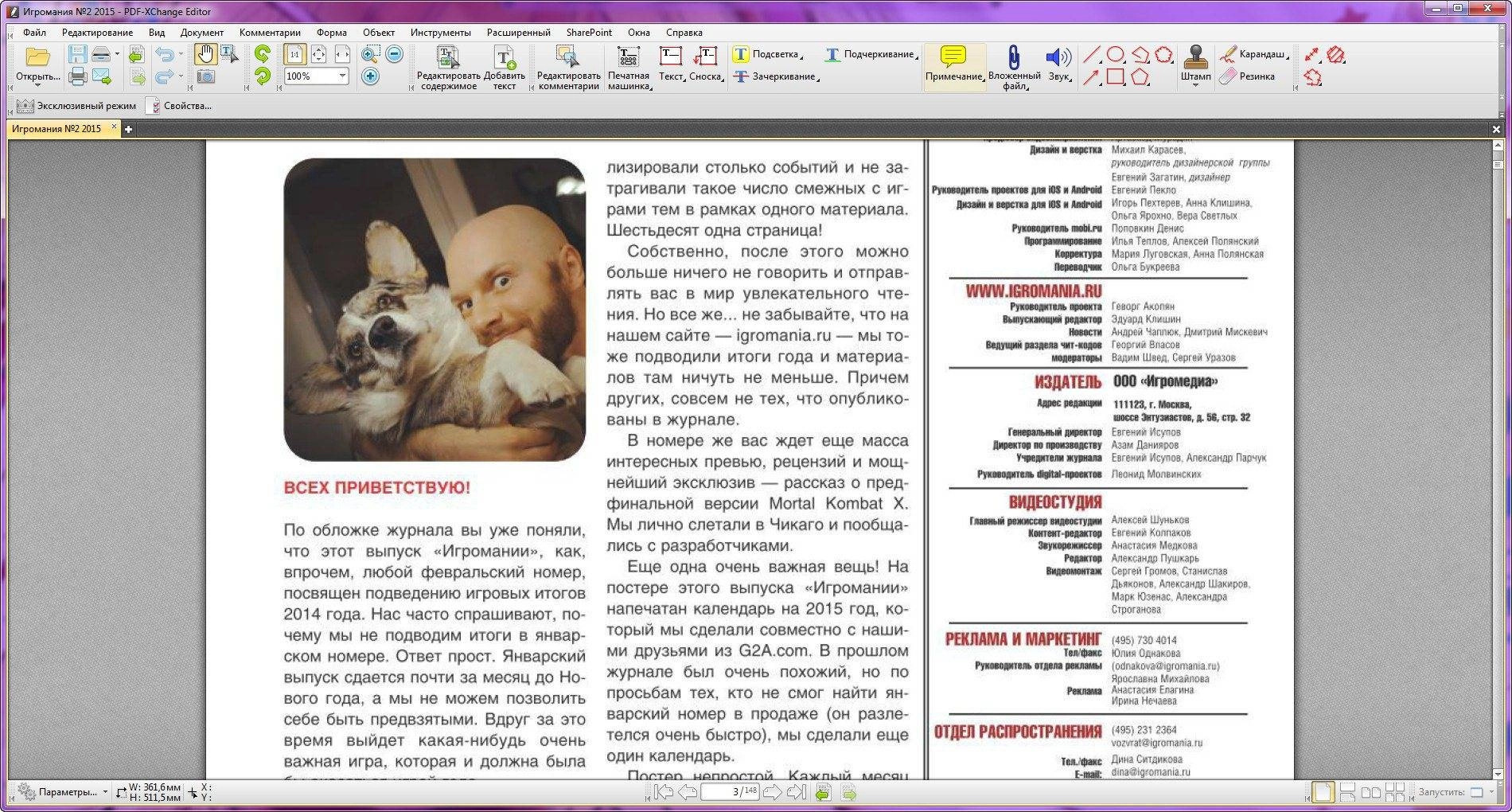Open the Редактирование menu
This screenshot has width=1512, height=812.
click(97, 33)
